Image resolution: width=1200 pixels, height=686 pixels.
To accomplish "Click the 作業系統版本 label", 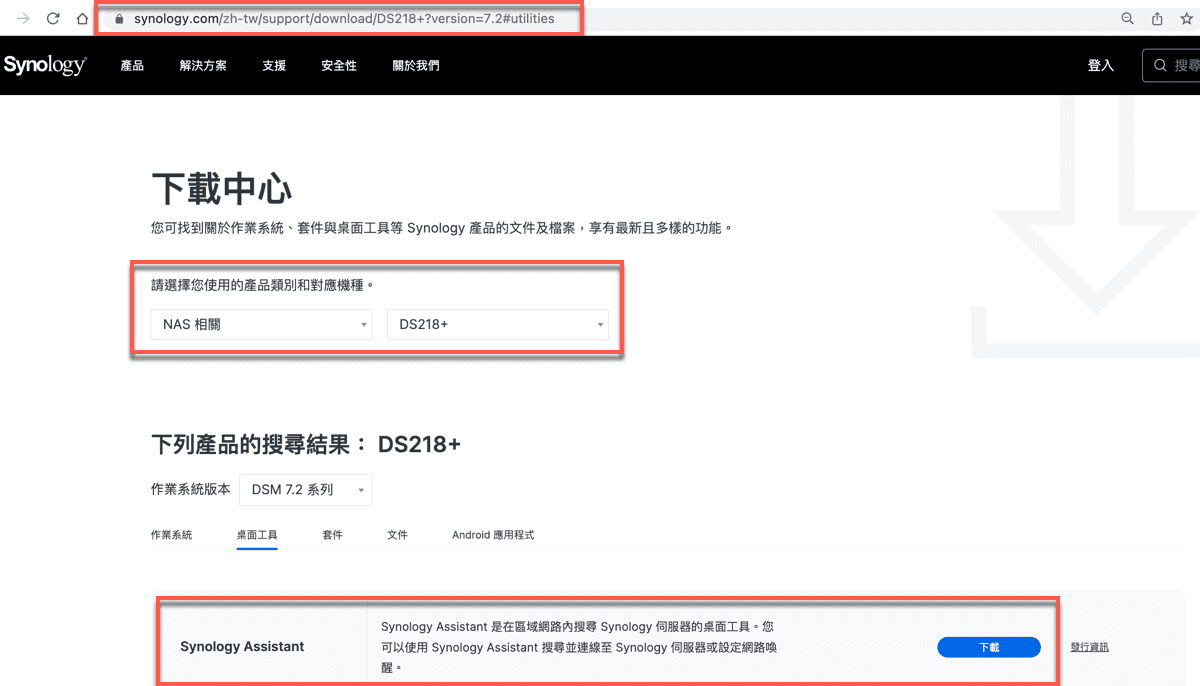I will (190, 489).
